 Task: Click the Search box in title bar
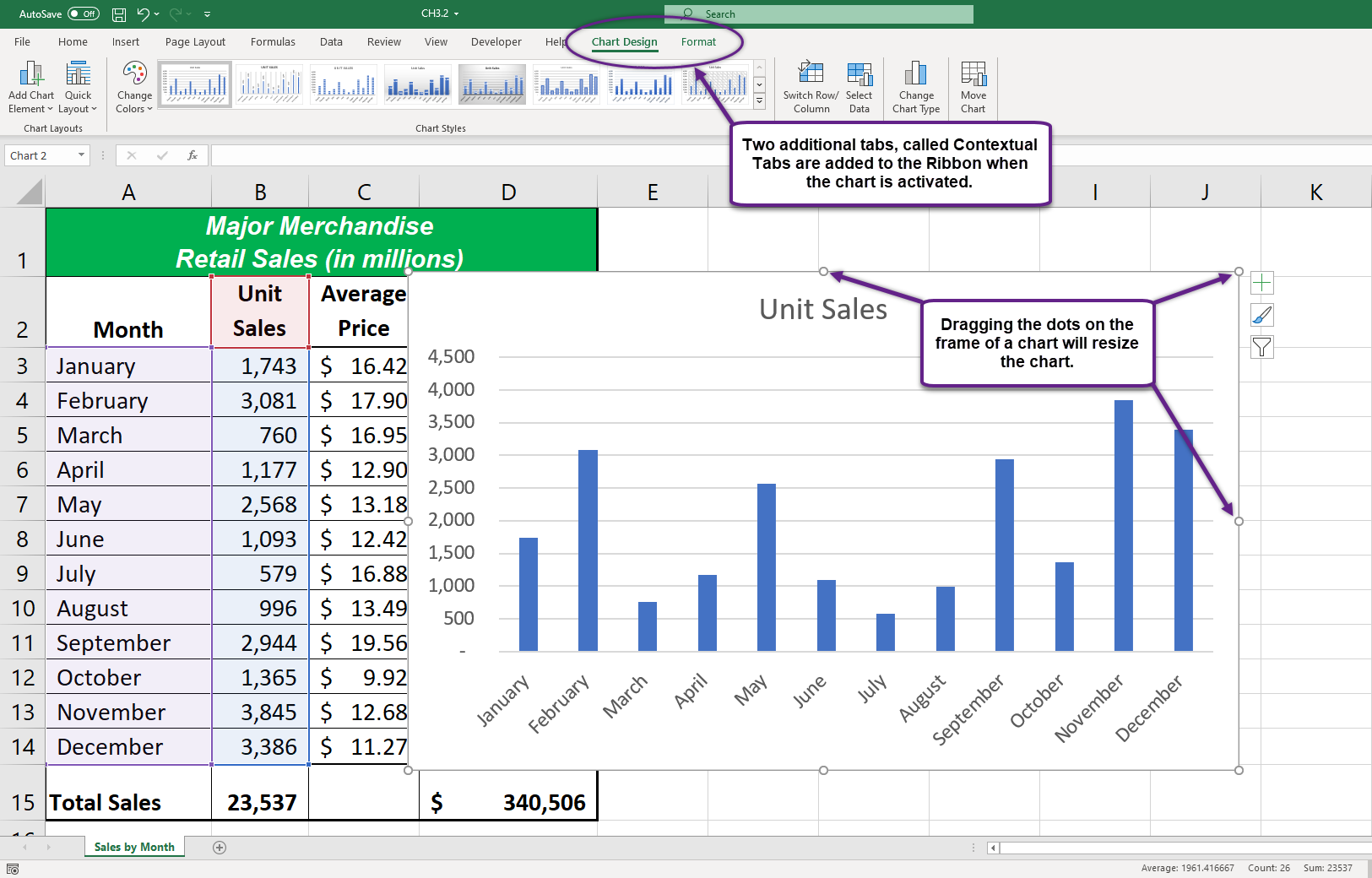point(818,14)
